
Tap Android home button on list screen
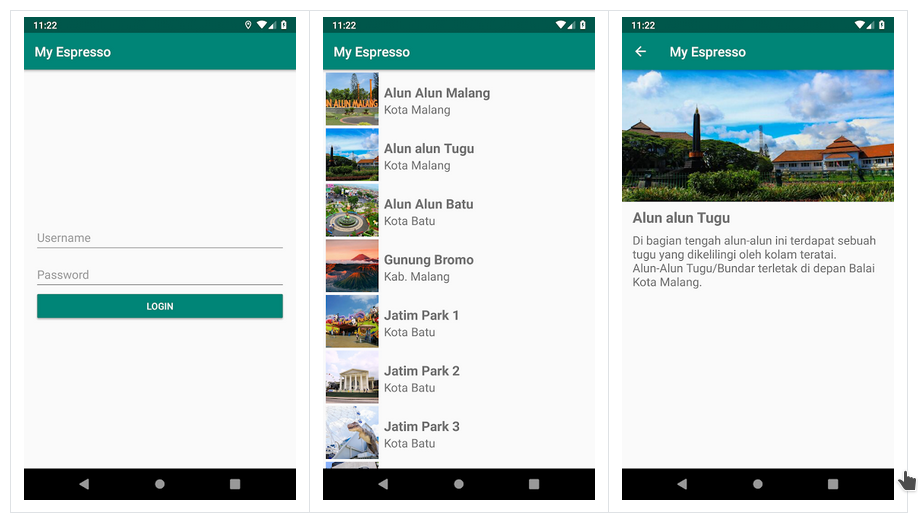click(x=459, y=484)
